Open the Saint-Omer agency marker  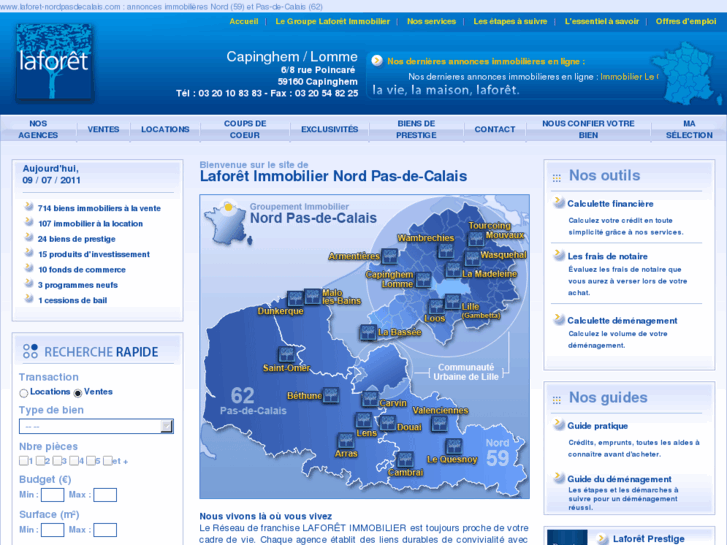pyautogui.click(x=286, y=355)
